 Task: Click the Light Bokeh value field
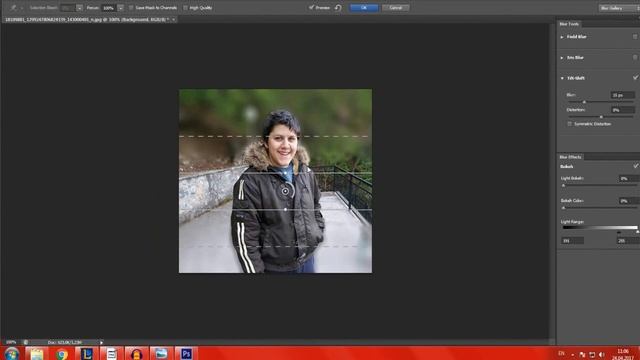[x=629, y=179]
